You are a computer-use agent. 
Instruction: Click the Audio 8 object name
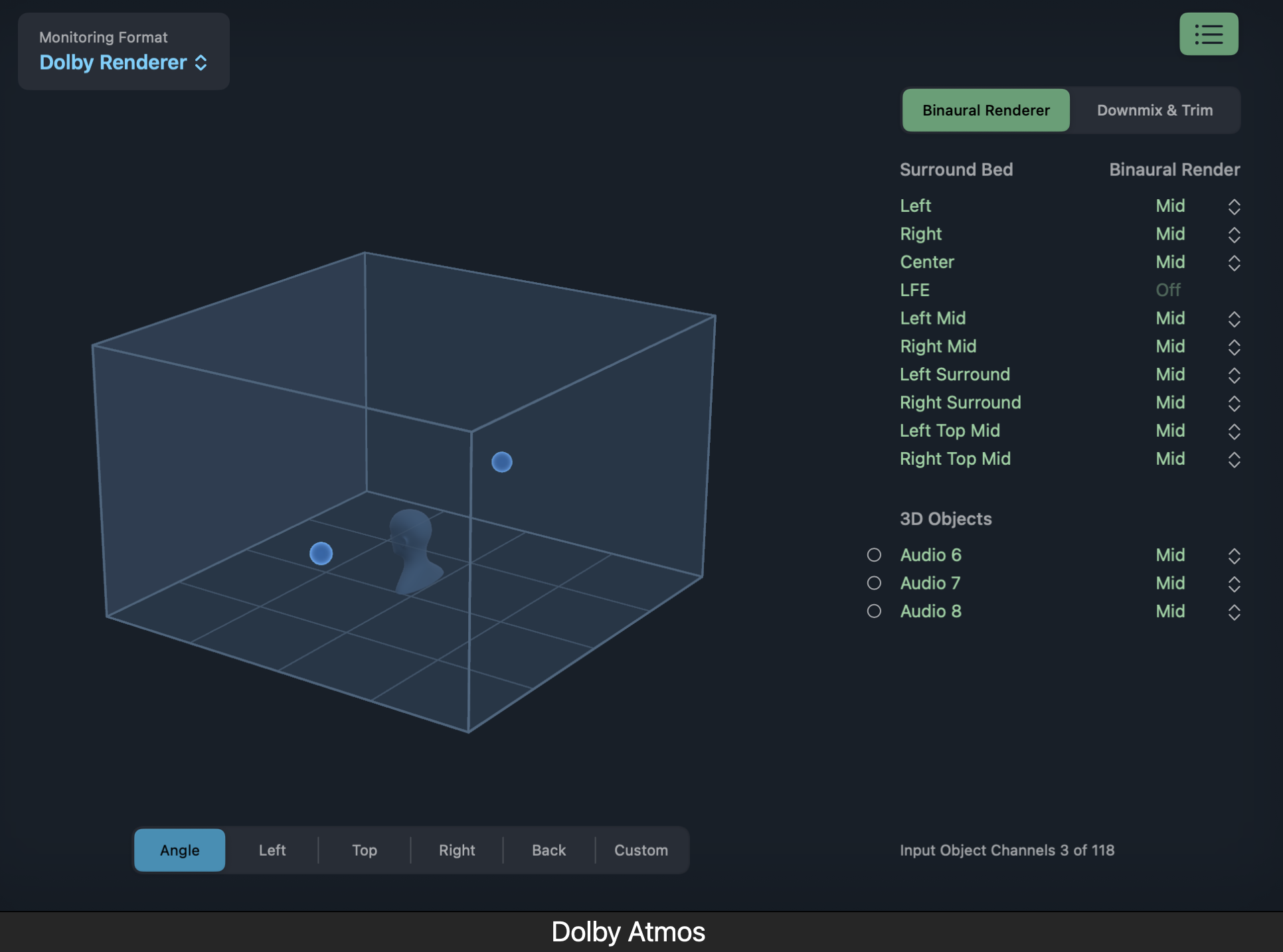tap(930, 611)
